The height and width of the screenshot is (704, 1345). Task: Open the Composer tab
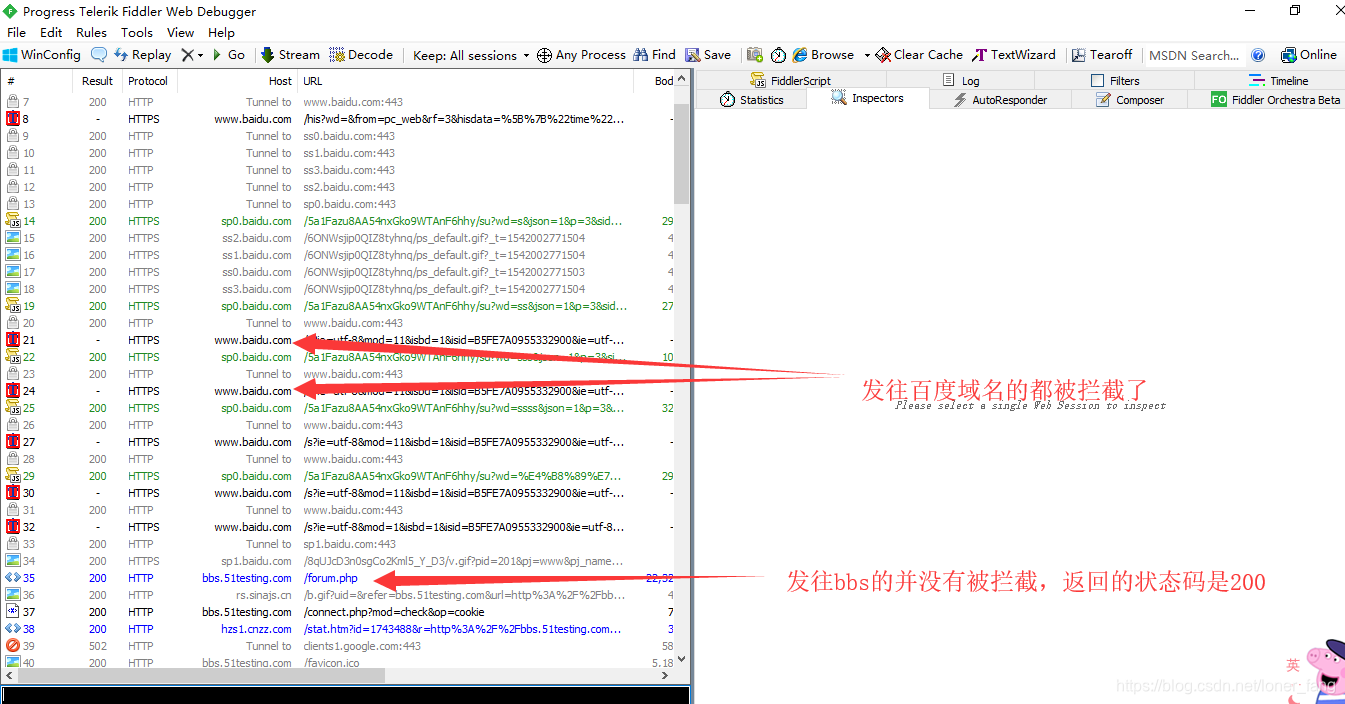(1130, 100)
